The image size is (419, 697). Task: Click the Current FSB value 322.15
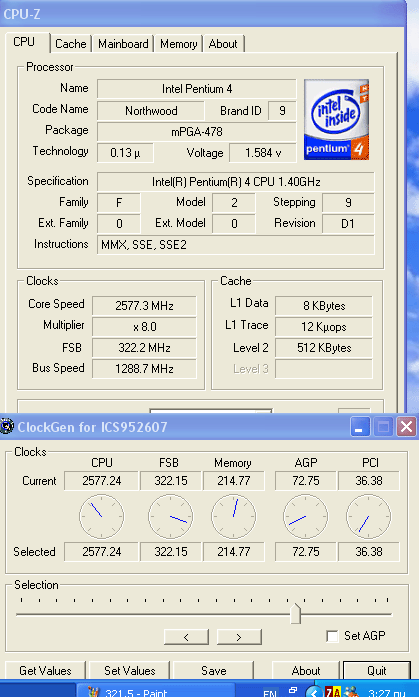click(171, 481)
